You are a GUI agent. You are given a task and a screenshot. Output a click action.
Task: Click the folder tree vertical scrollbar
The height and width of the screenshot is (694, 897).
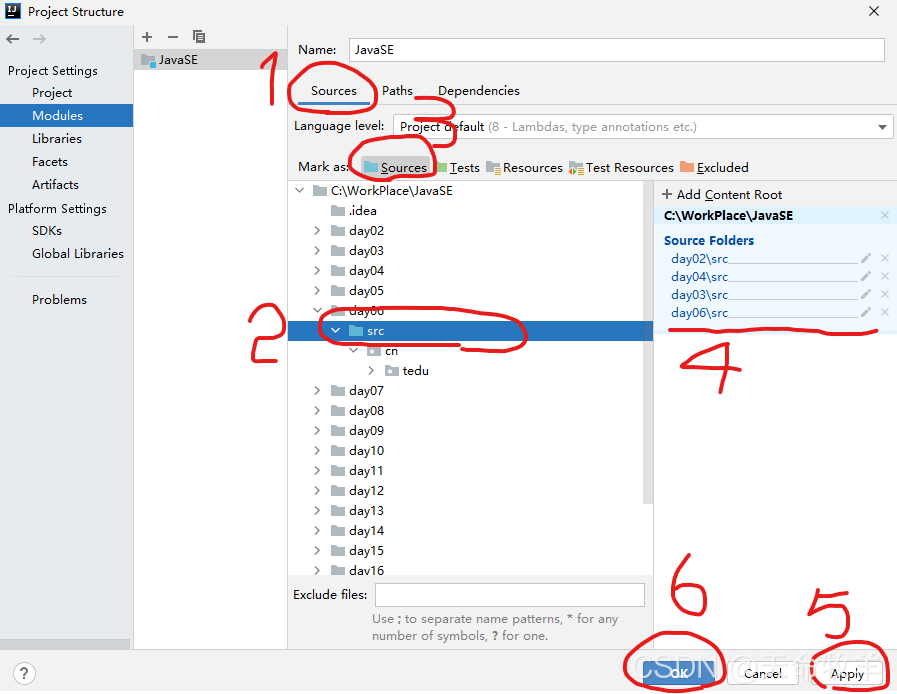point(648,343)
